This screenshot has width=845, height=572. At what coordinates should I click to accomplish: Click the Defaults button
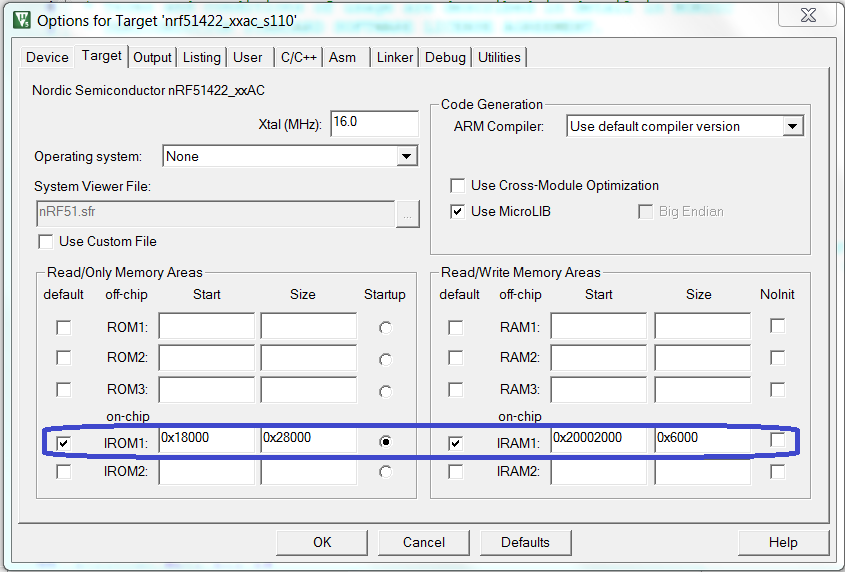click(525, 542)
